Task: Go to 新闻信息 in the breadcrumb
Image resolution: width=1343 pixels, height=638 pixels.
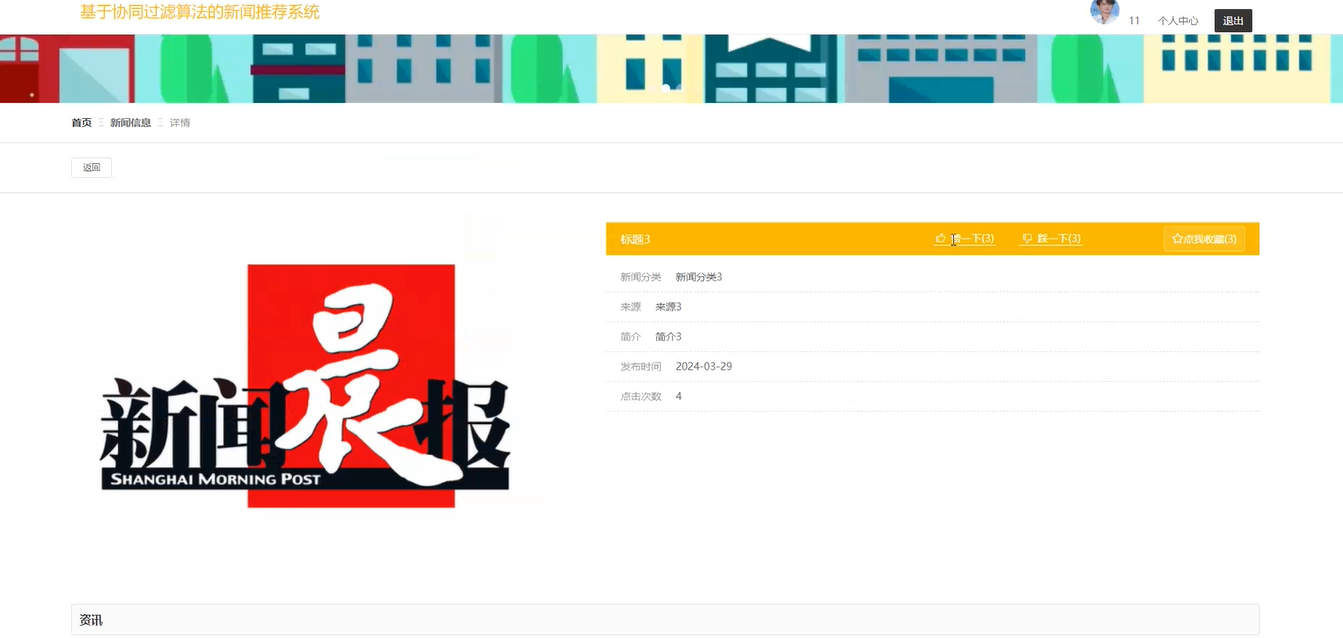Action: click(130, 123)
